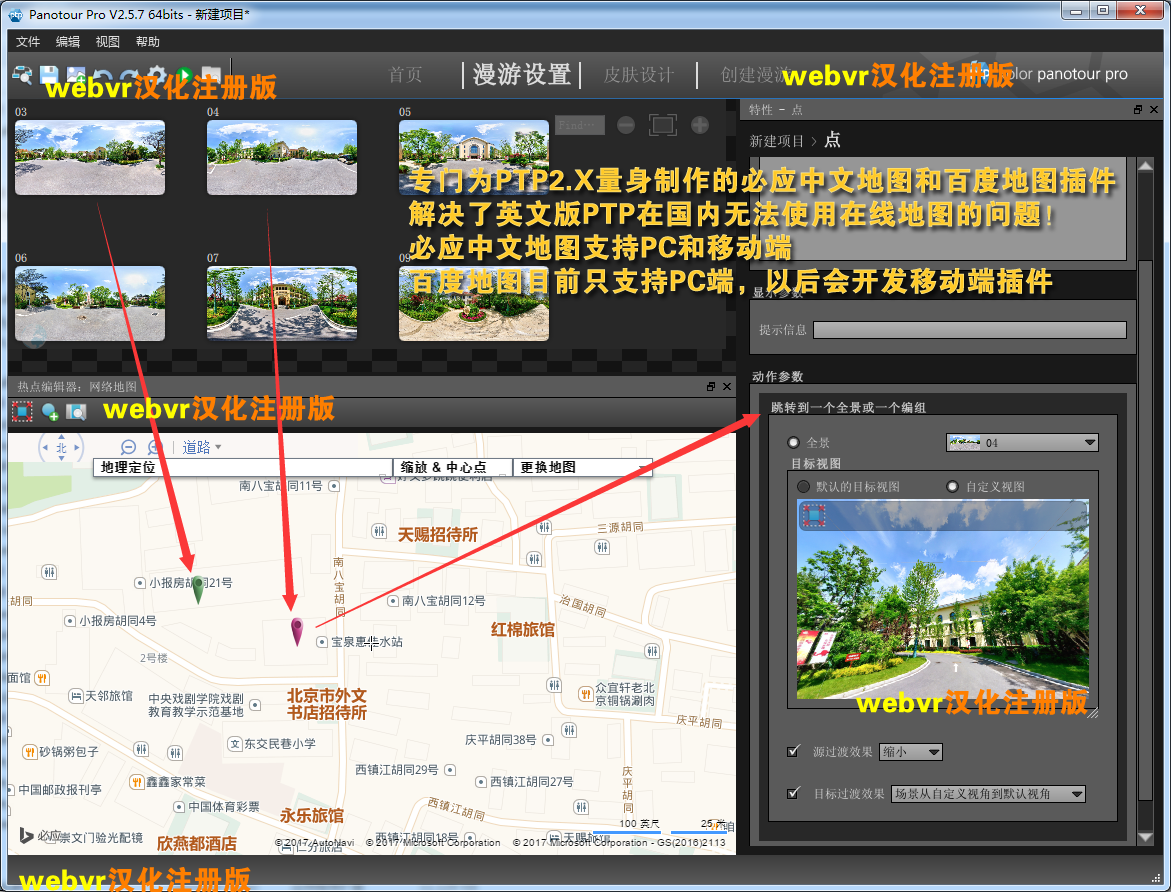Click the add map point icon
The width and height of the screenshot is (1171, 892).
[x=50, y=411]
